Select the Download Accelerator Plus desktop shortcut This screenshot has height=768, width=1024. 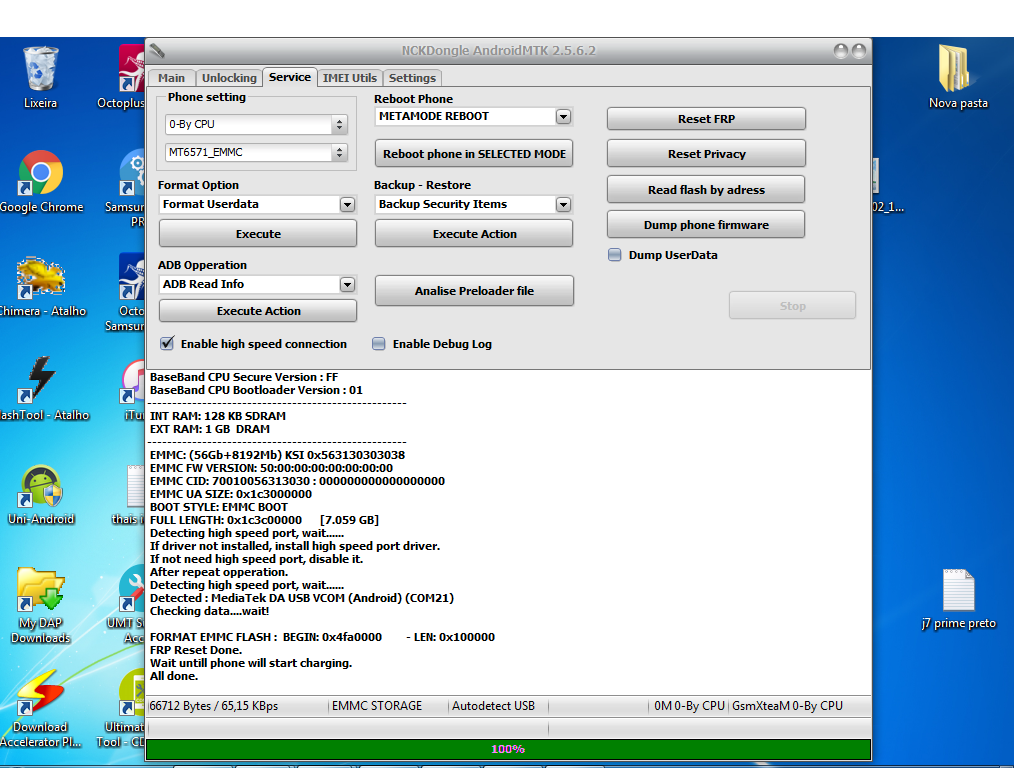point(40,709)
